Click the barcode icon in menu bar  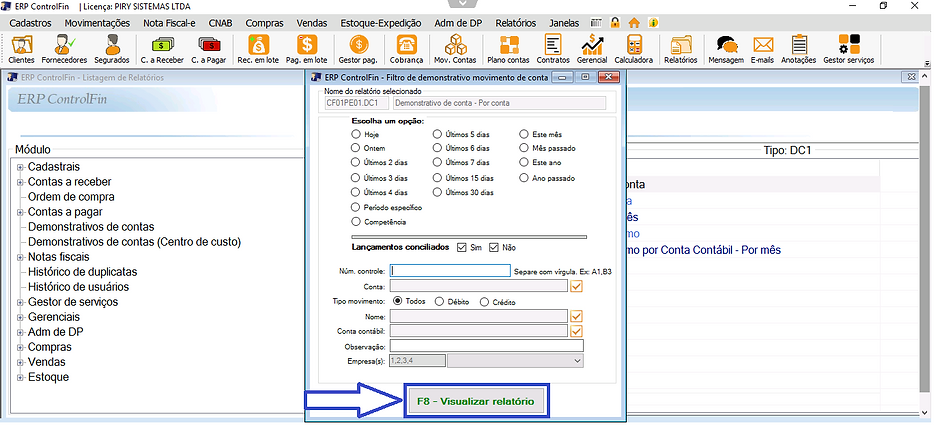pos(595,23)
